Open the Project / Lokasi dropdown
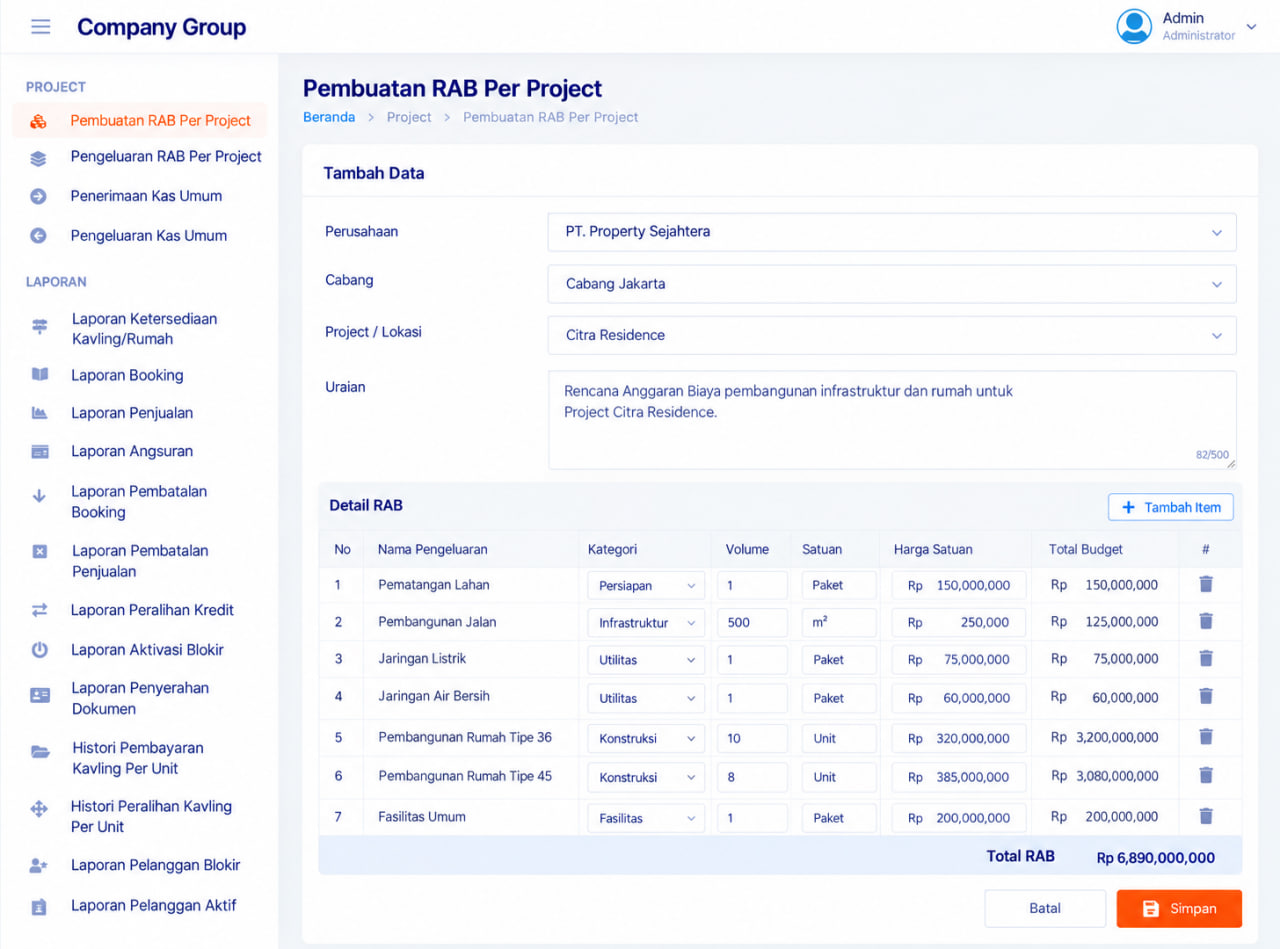The height and width of the screenshot is (949, 1280). pos(892,335)
